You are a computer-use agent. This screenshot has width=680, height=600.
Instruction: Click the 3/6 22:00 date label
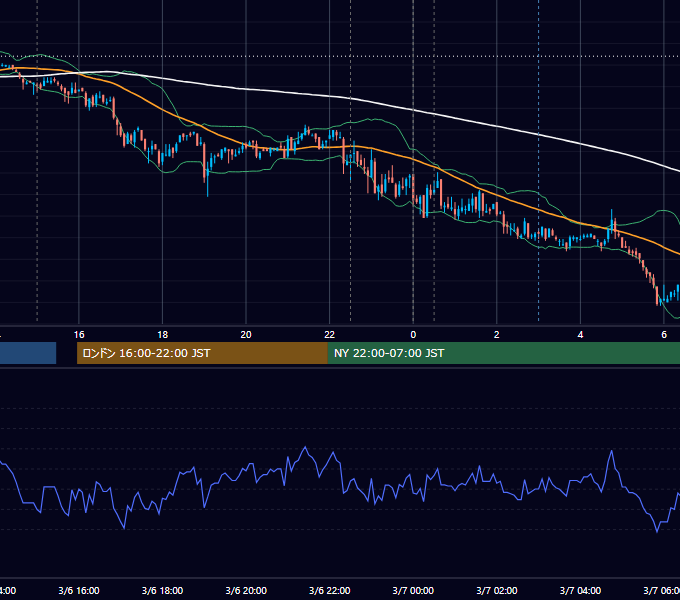[330, 590]
